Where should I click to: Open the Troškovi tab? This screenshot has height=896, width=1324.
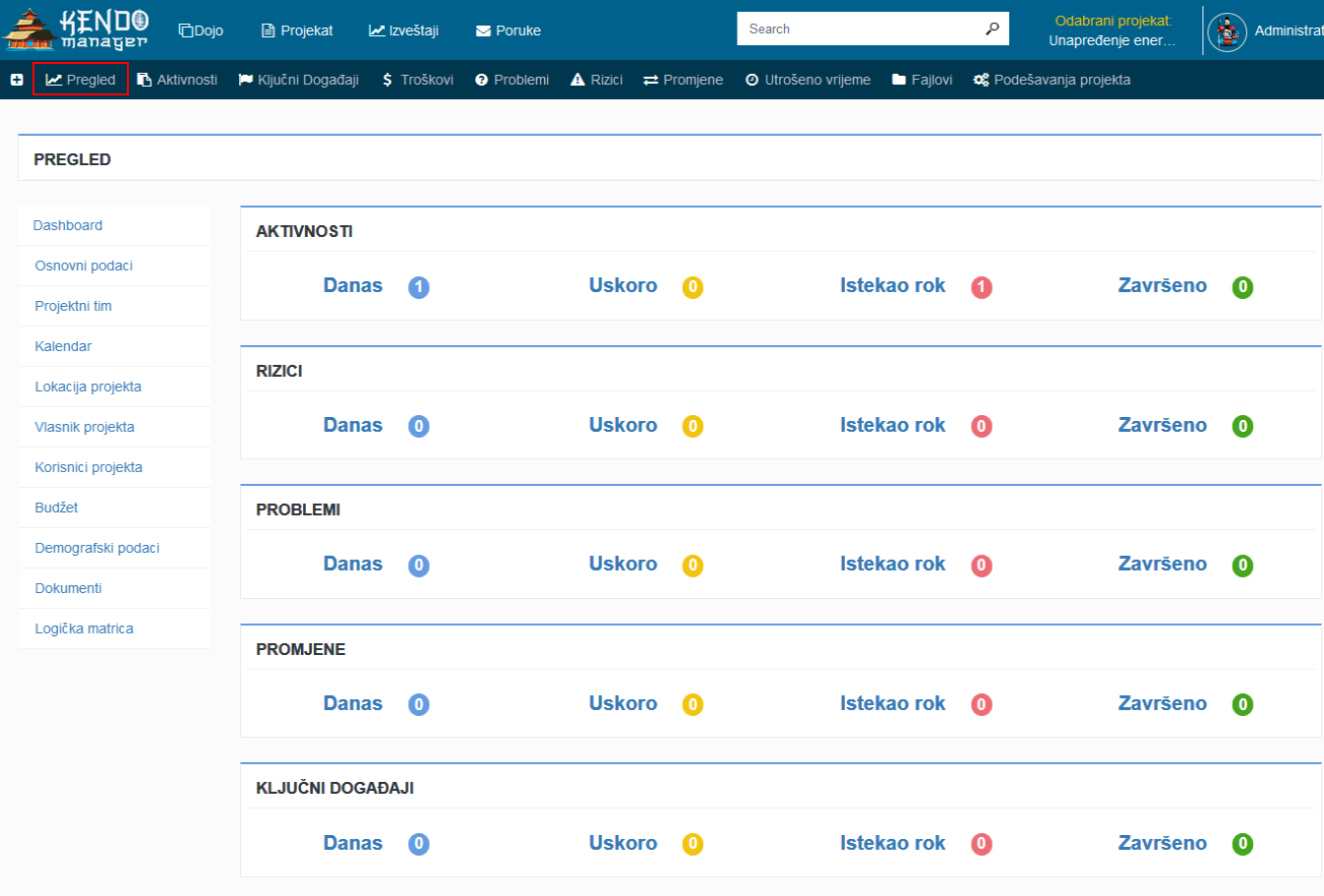pos(417,80)
